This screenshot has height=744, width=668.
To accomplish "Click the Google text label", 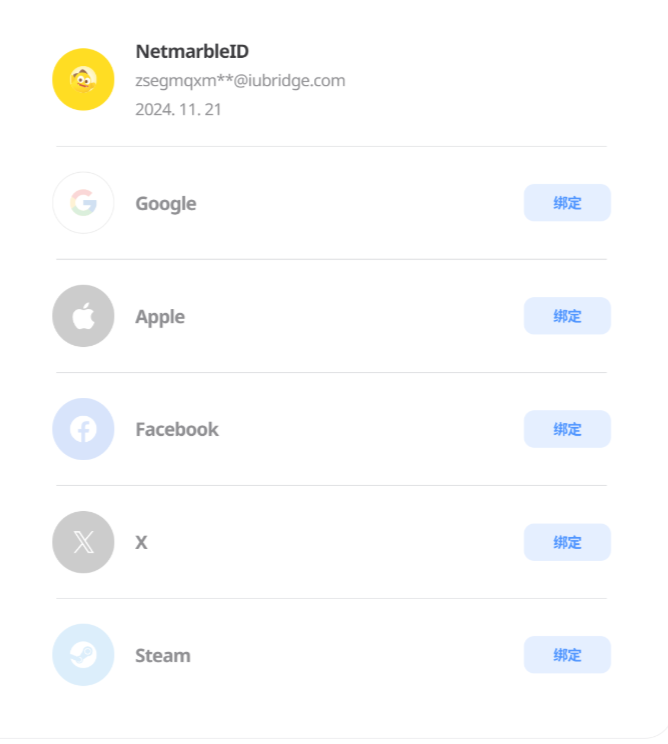I will pyautogui.click(x=166, y=204).
